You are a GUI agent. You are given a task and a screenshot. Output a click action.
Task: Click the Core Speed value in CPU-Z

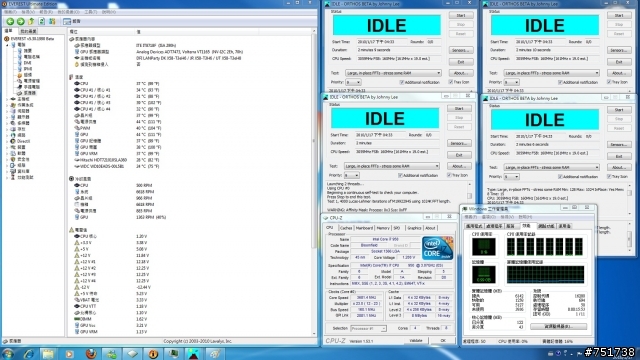coord(366,298)
